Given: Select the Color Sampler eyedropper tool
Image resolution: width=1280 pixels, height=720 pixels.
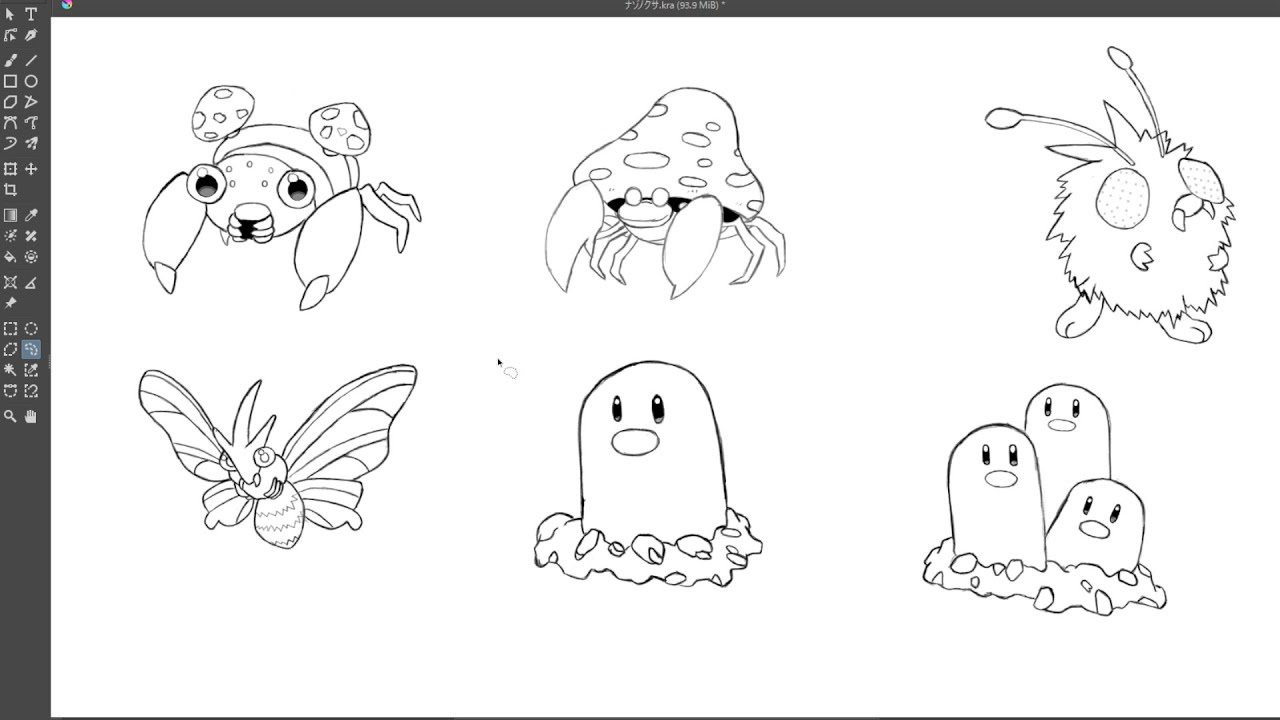Looking at the screenshot, I should point(31,215).
